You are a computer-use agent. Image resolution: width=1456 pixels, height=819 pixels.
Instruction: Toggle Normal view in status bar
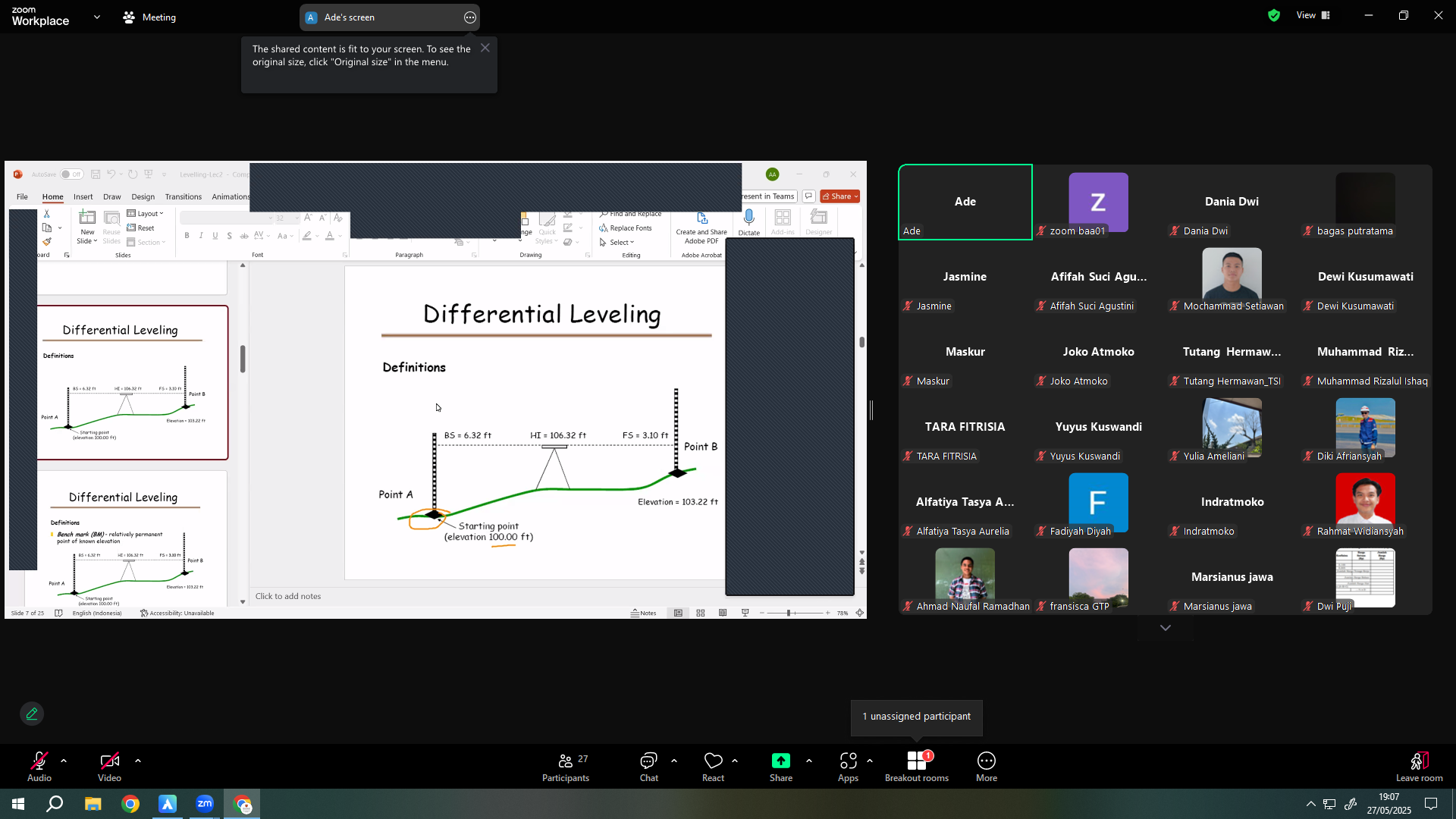(679, 613)
